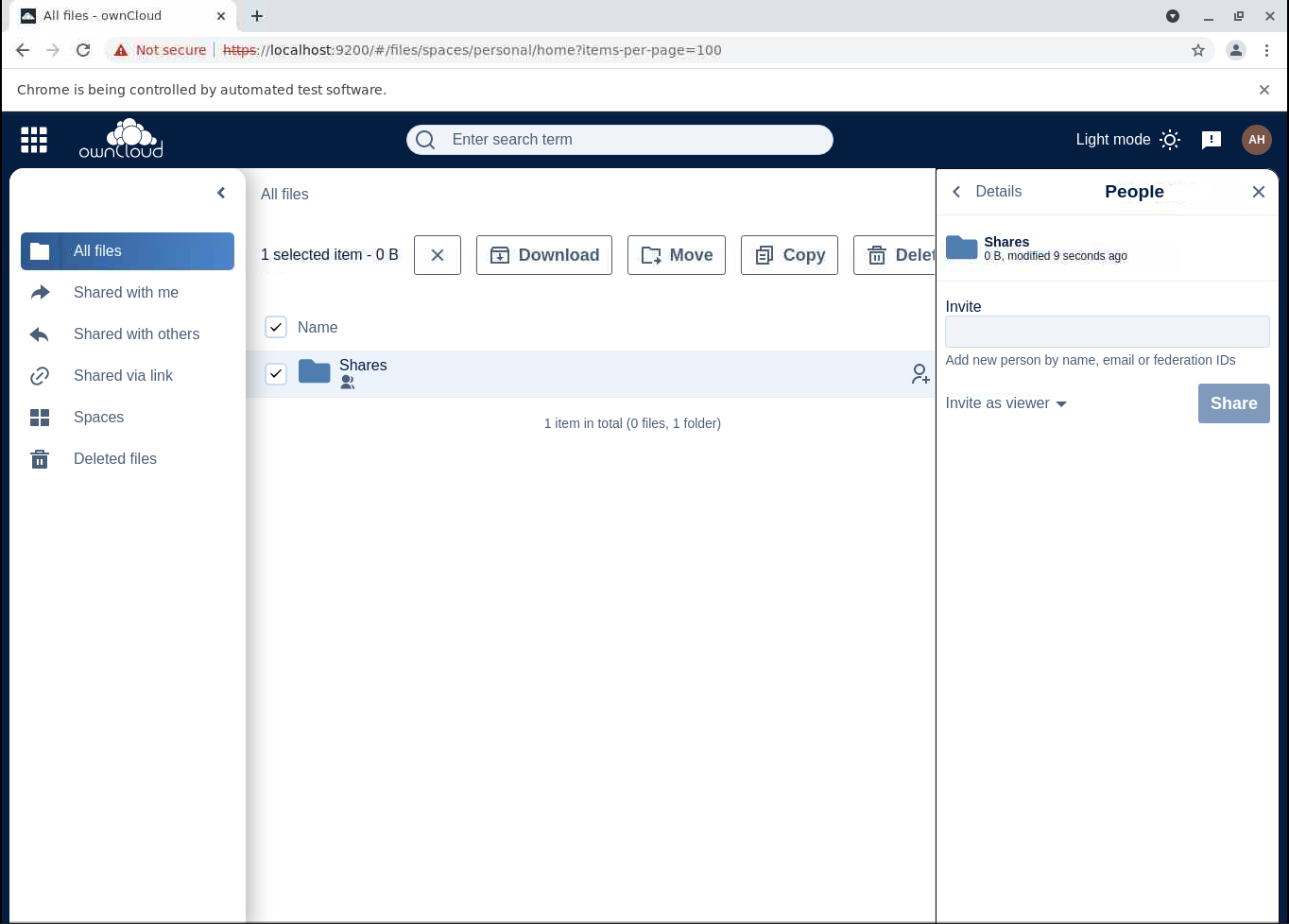Open the app switcher grid icon
Image resolution: width=1289 pixels, height=924 pixels.
pos(33,139)
